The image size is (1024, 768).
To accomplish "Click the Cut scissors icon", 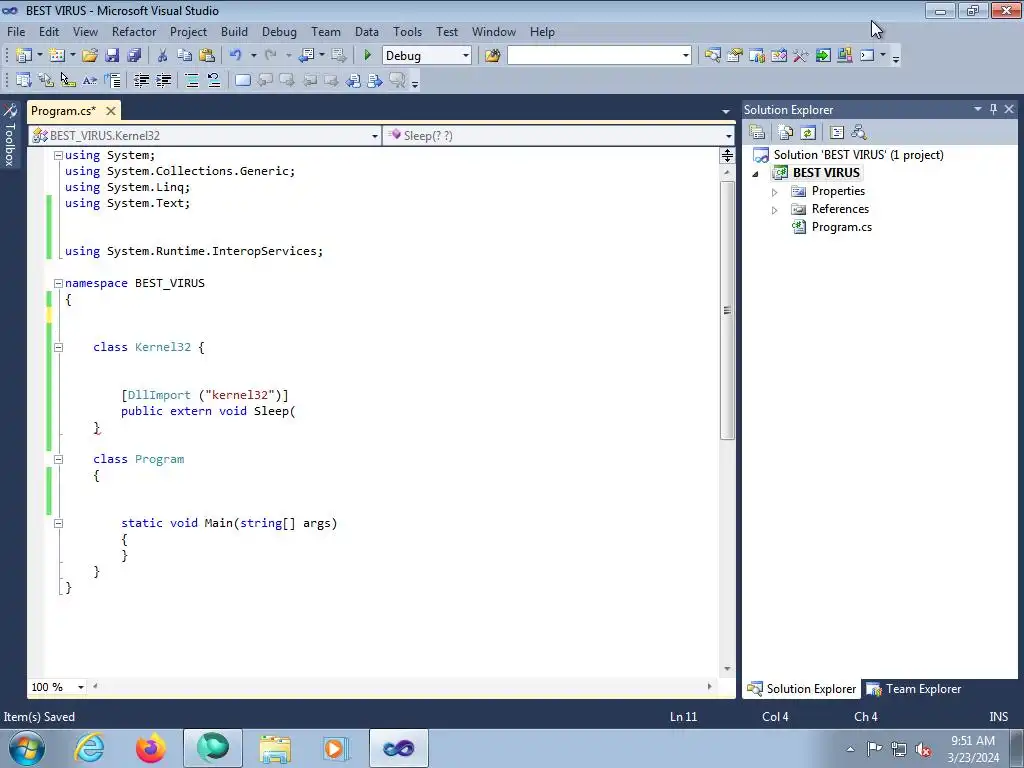I will (163, 56).
